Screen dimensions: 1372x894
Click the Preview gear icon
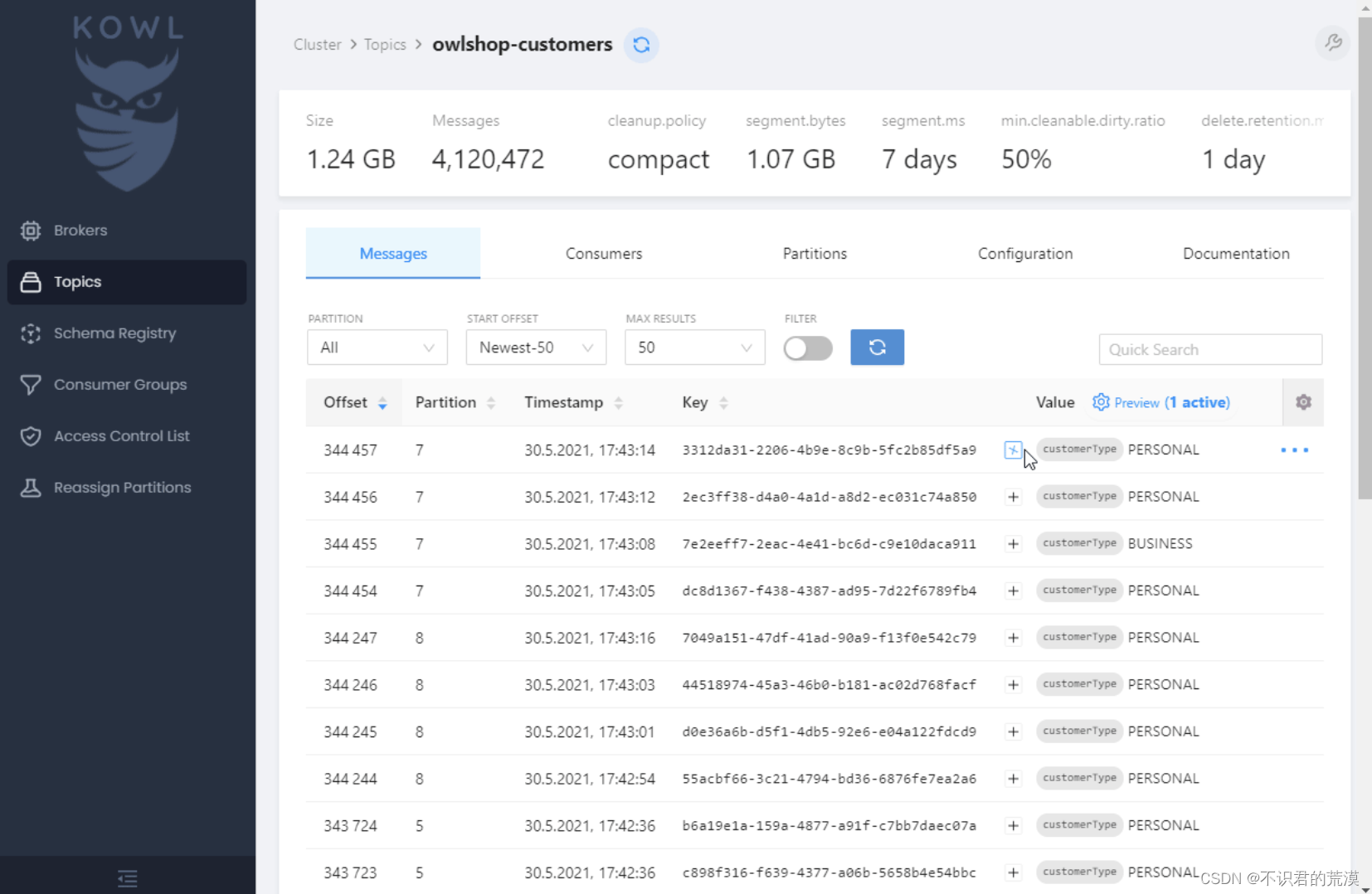click(x=1101, y=402)
